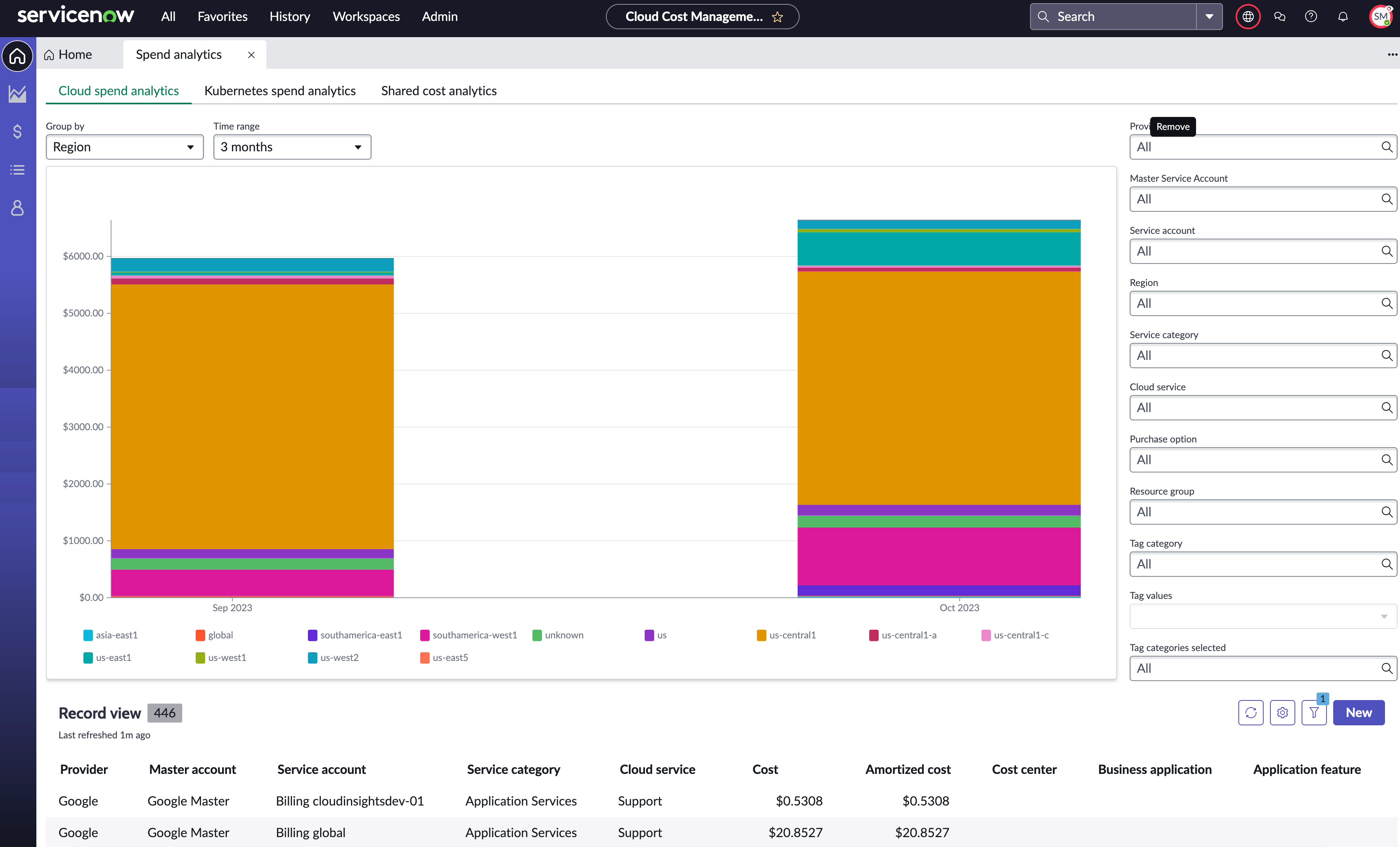This screenshot has height=847, width=1400.
Task: Select Cloud spend analytics tab
Action: [x=119, y=91]
